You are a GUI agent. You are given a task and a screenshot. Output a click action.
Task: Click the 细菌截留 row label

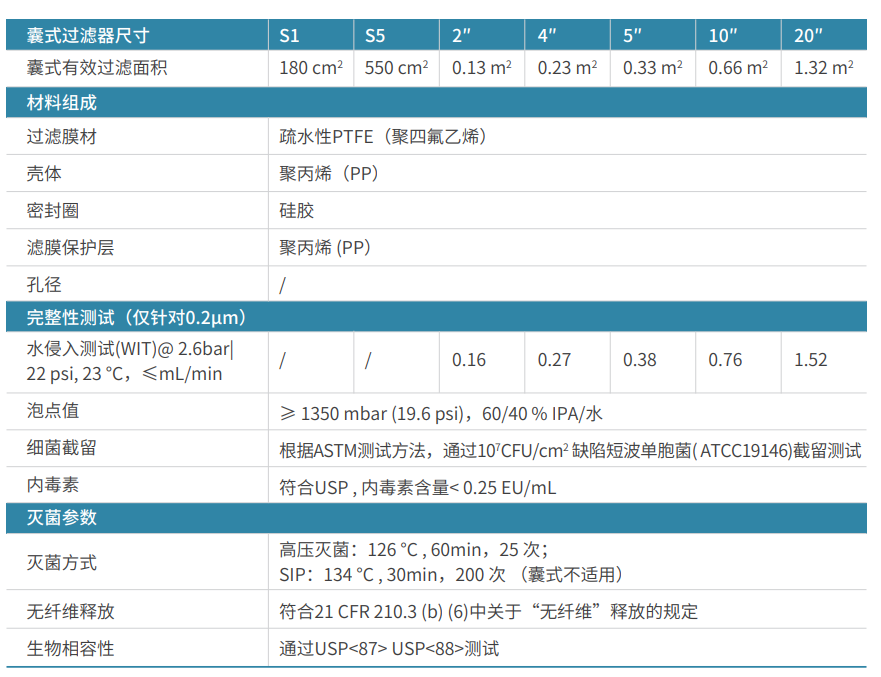(62, 449)
